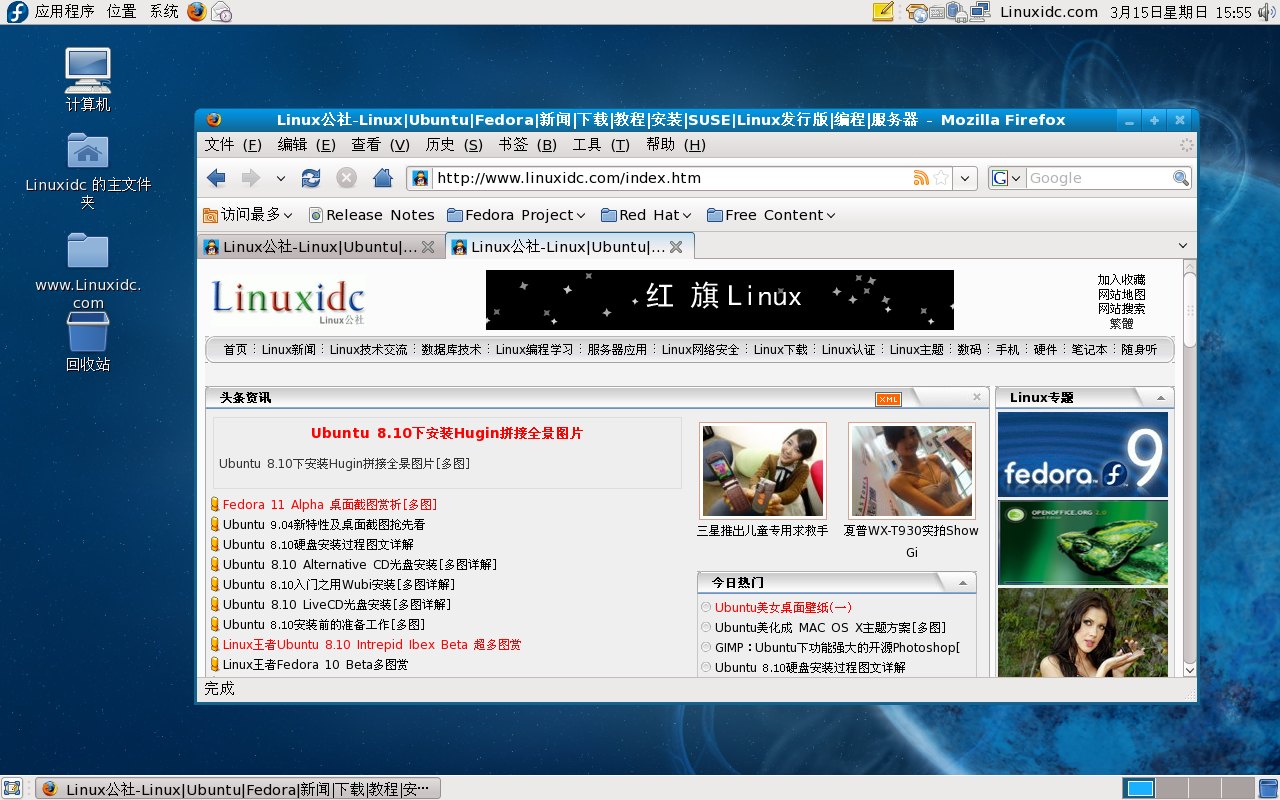
Task: Open the Google search engine dropdown
Action: [x=1006, y=177]
